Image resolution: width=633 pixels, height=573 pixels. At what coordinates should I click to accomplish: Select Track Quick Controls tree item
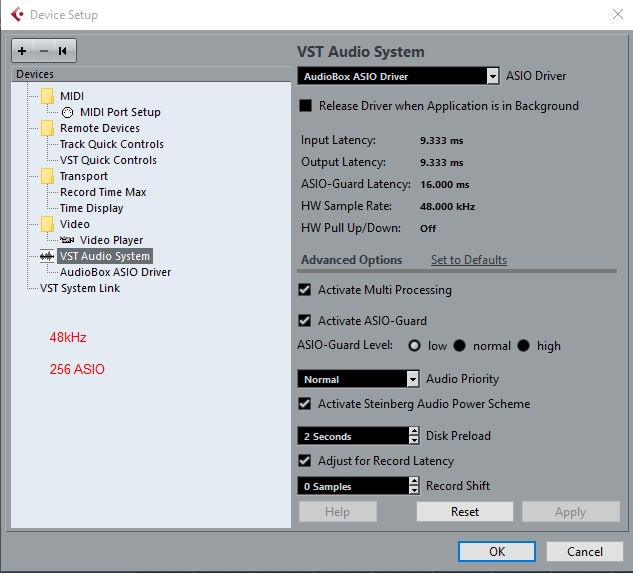pyautogui.click(x=112, y=144)
